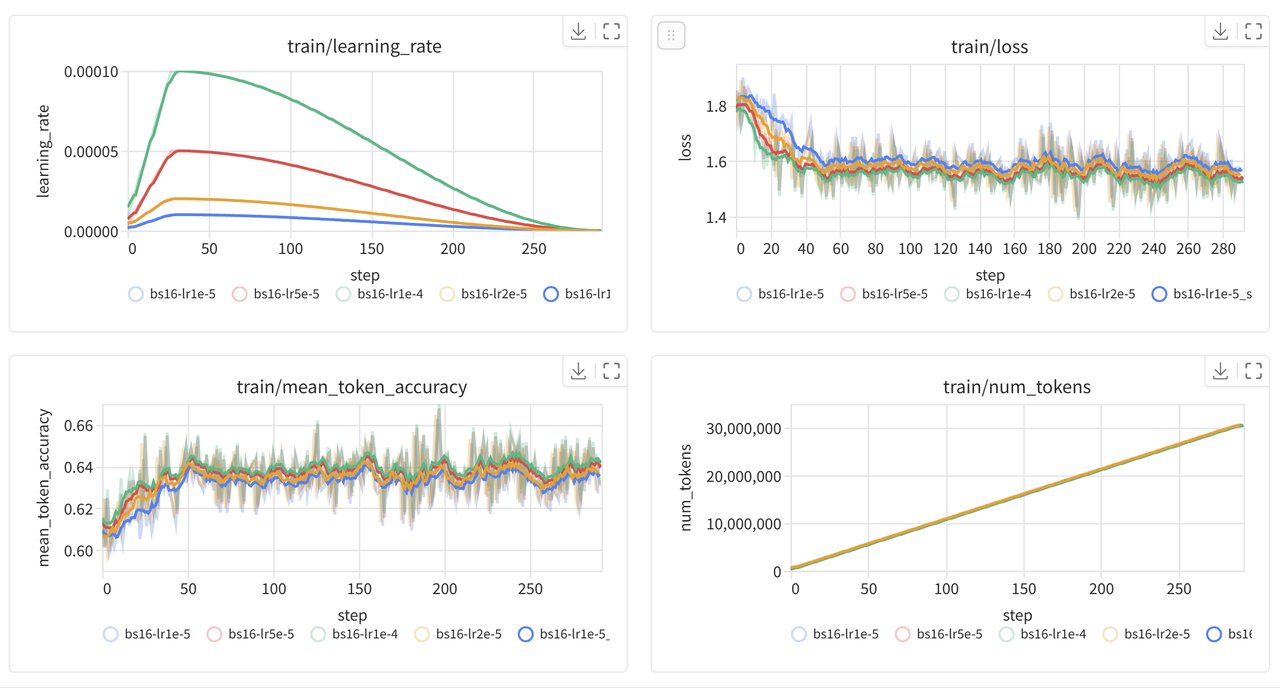This screenshot has height=692, width=1280.
Task: Download the train/num_tokens chart
Action: click(x=1221, y=371)
